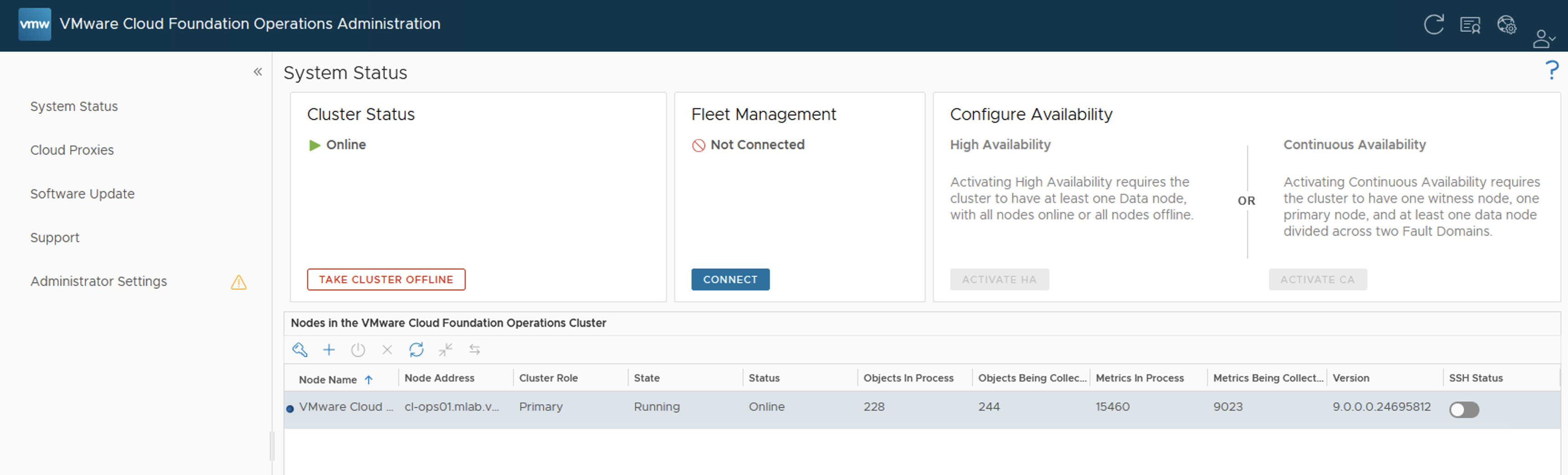This screenshot has height=475, width=1568.
Task: Open help with the question mark icon
Action: pos(1552,71)
